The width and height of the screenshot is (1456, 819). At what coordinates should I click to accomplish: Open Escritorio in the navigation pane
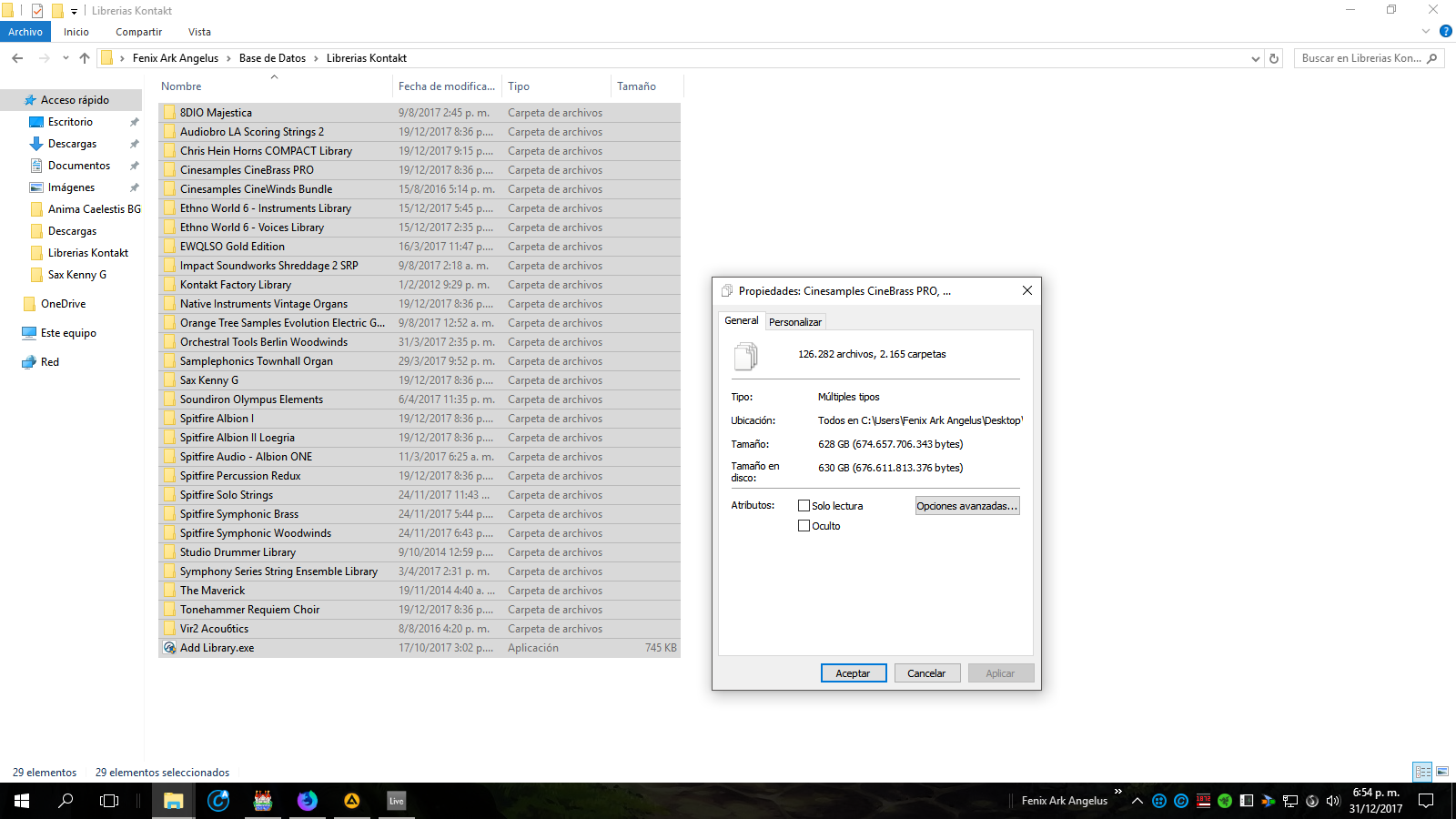click(x=70, y=122)
